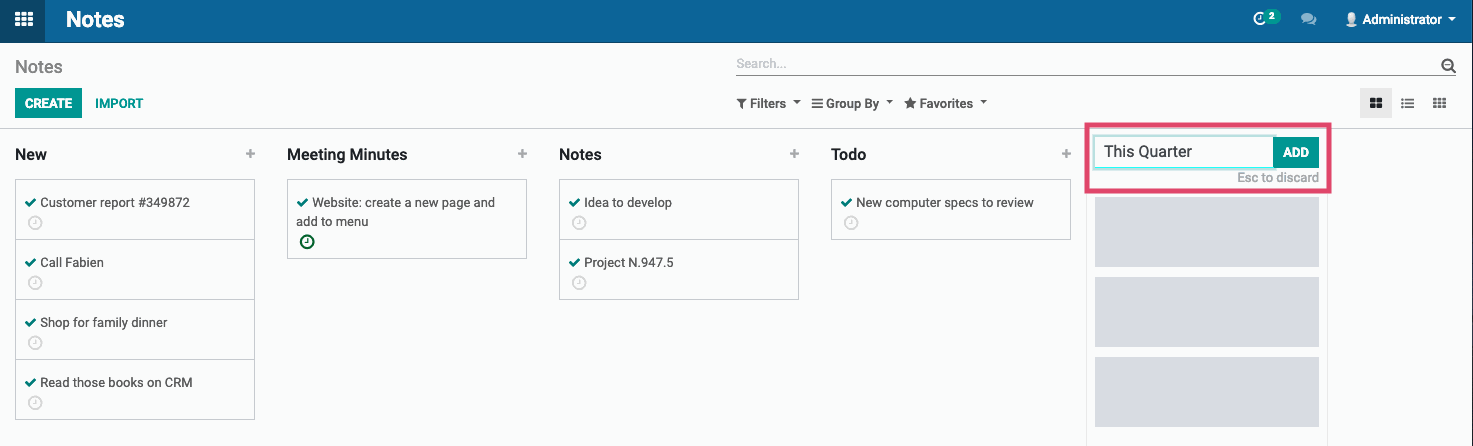Toggle the checkmark on Call Fabien note
1473x446 pixels.
[31, 262]
